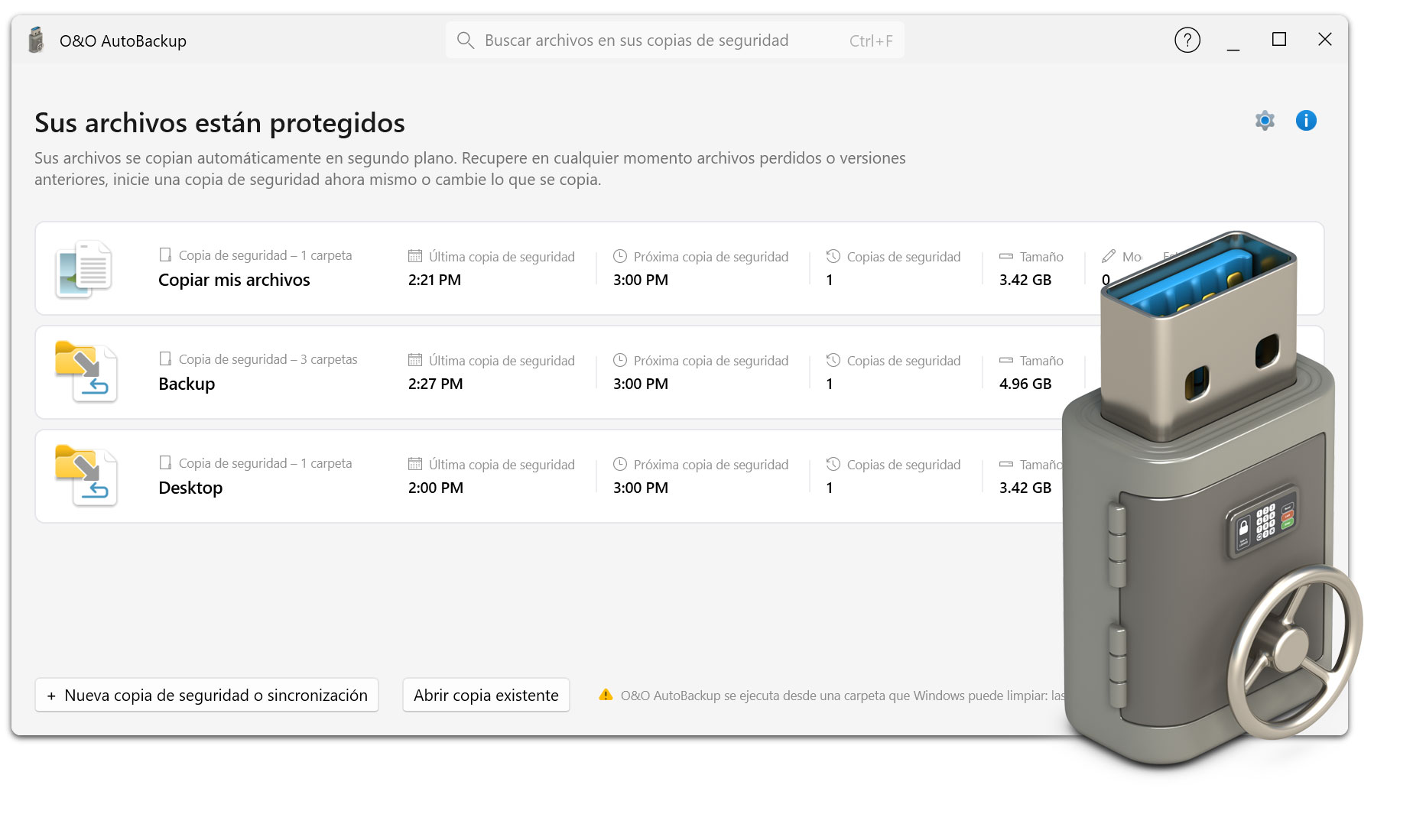Maximize the O&O AutoBackup window
The width and height of the screenshot is (1426, 840).
click(1278, 39)
